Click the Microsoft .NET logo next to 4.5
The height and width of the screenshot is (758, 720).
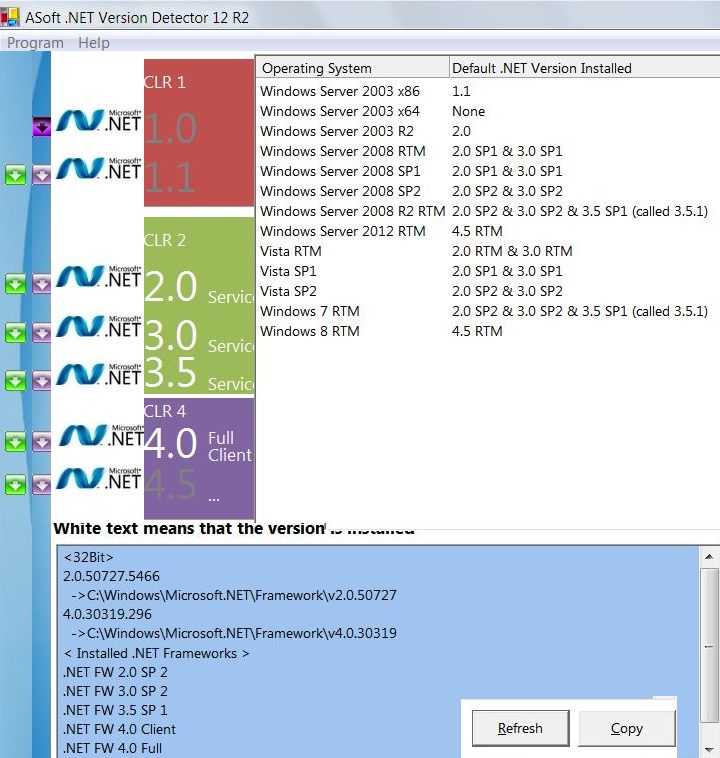[x=99, y=479]
